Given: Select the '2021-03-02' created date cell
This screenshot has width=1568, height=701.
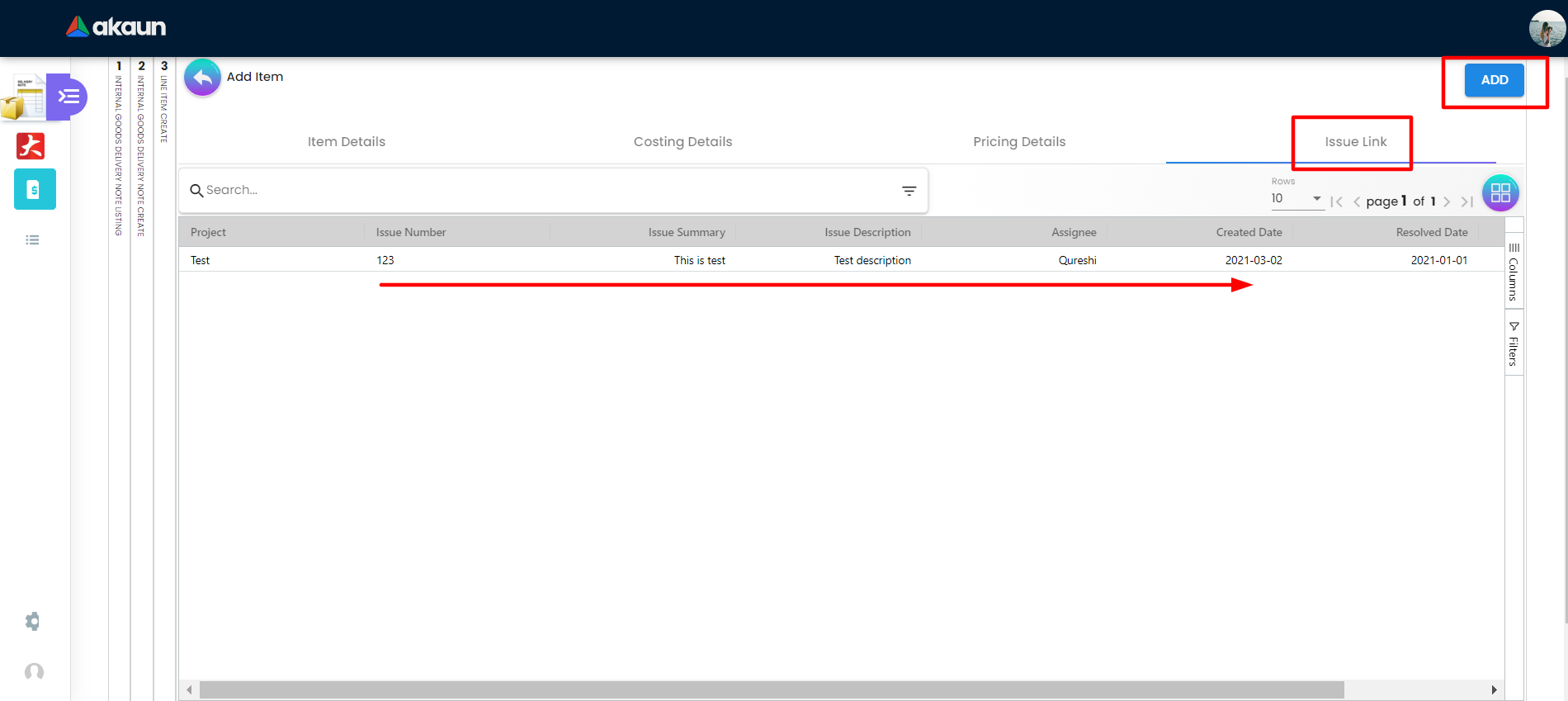Looking at the screenshot, I should 1254,260.
